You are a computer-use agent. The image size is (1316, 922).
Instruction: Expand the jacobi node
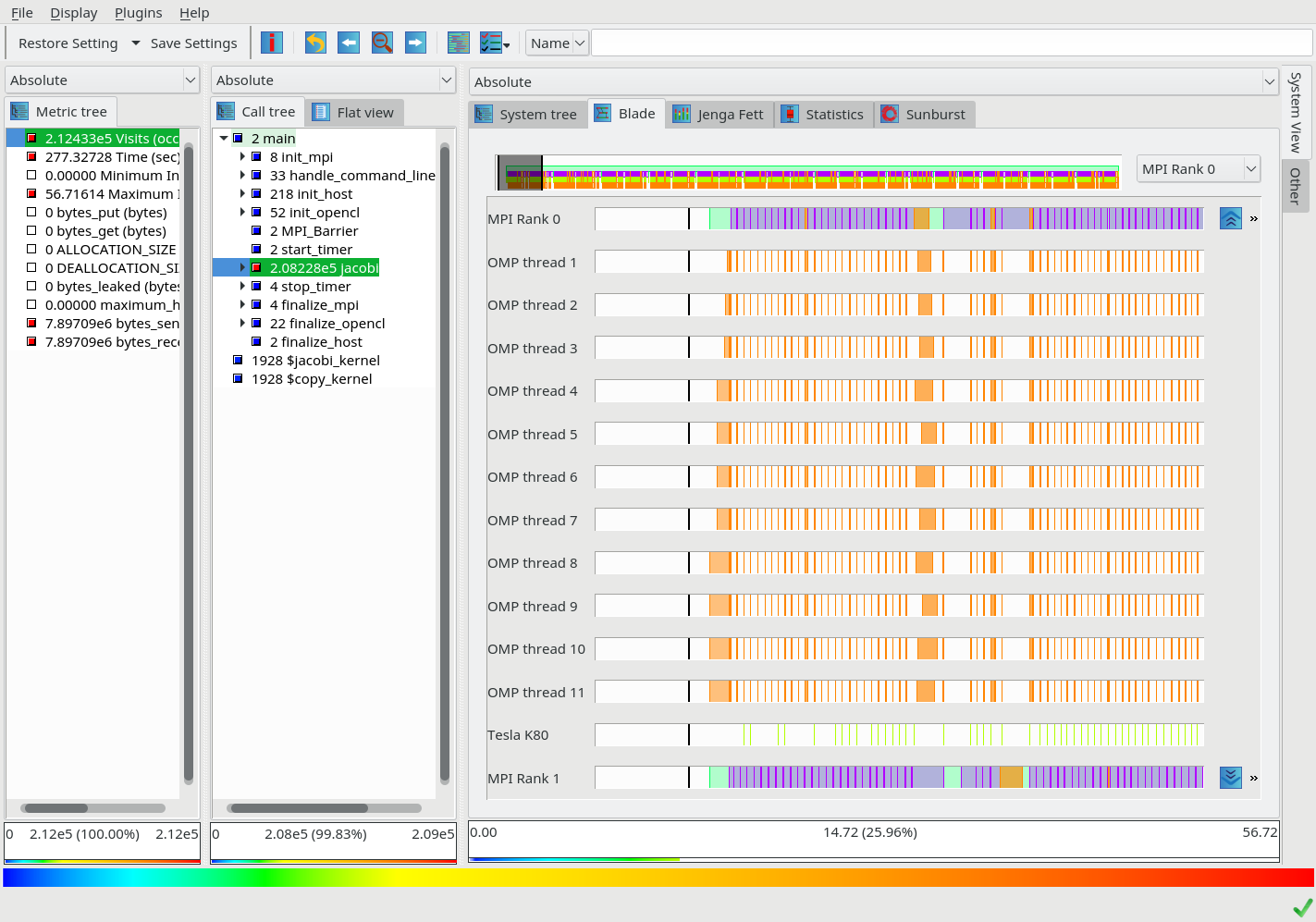point(242,267)
